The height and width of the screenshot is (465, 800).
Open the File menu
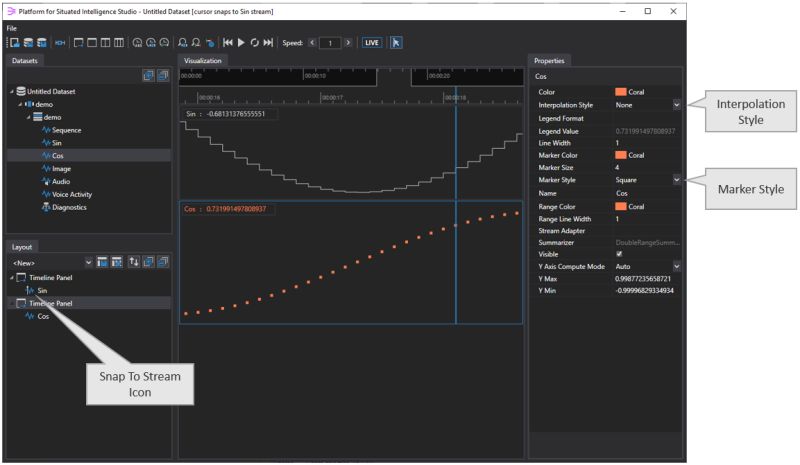(x=12, y=29)
